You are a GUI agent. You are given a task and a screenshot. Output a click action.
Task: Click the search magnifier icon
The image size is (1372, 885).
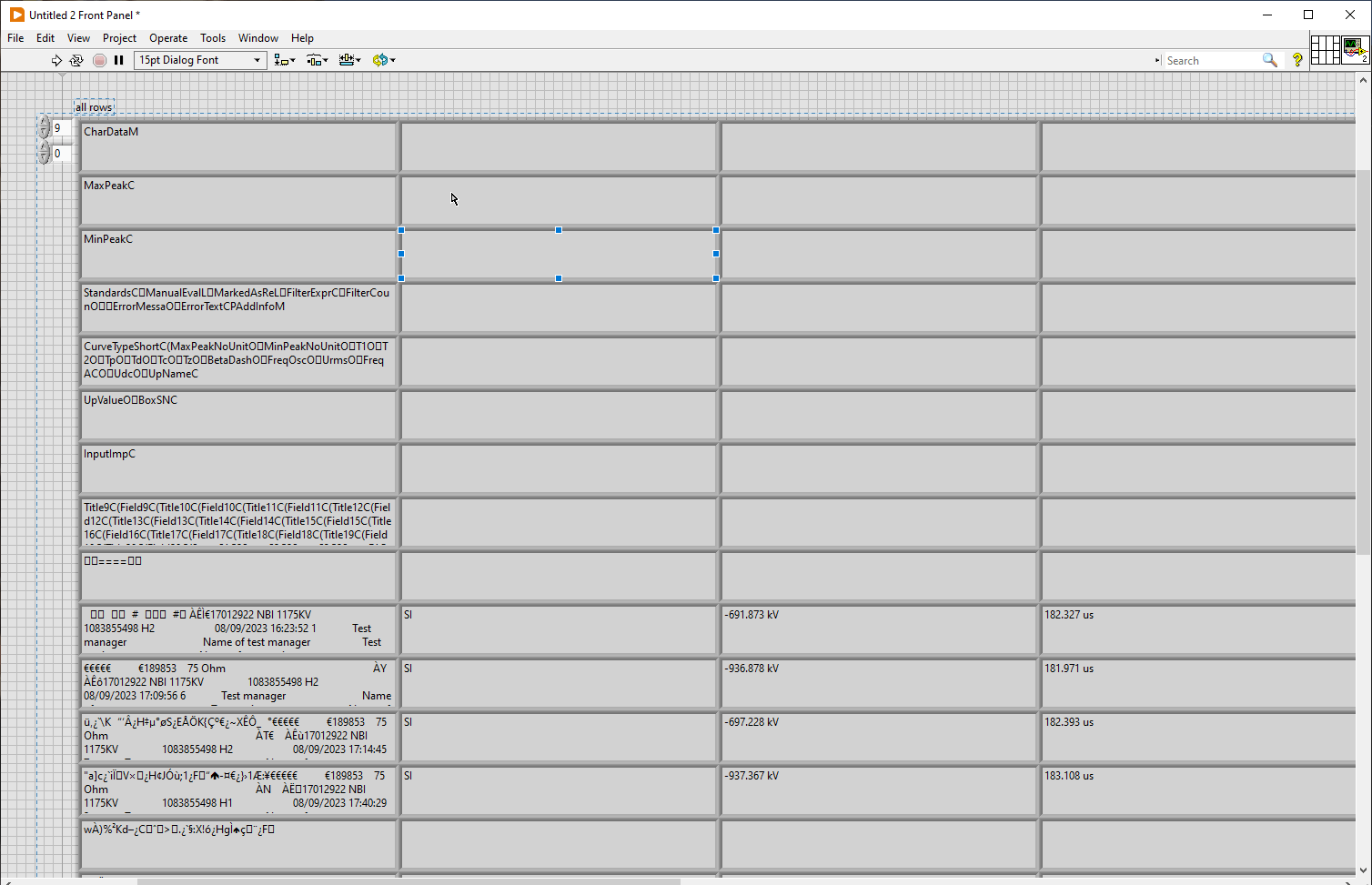point(1270,60)
